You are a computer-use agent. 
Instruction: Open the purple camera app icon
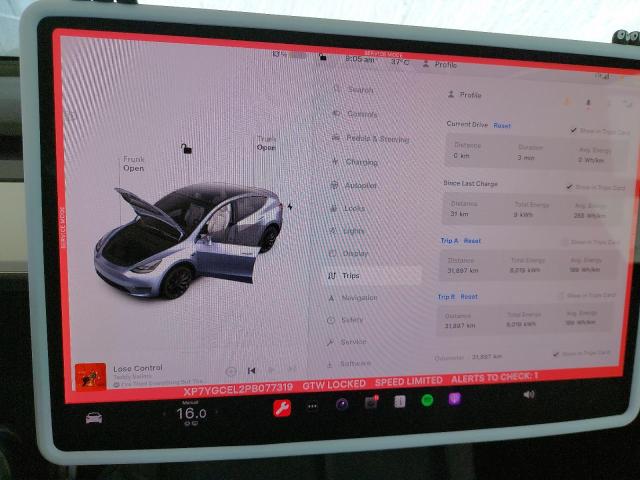coord(342,404)
